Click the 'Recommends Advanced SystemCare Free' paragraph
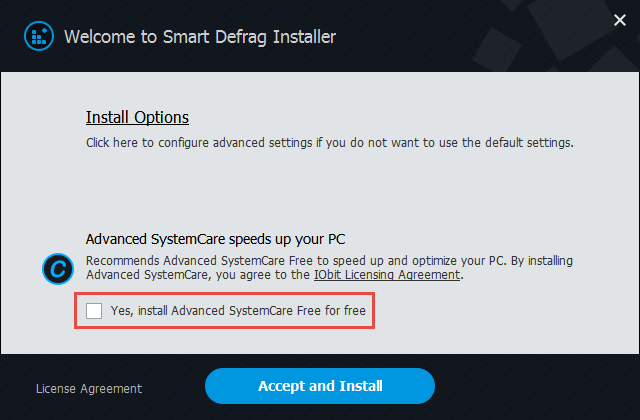The height and width of the screenshot is (420, 640). click(329, 268)
